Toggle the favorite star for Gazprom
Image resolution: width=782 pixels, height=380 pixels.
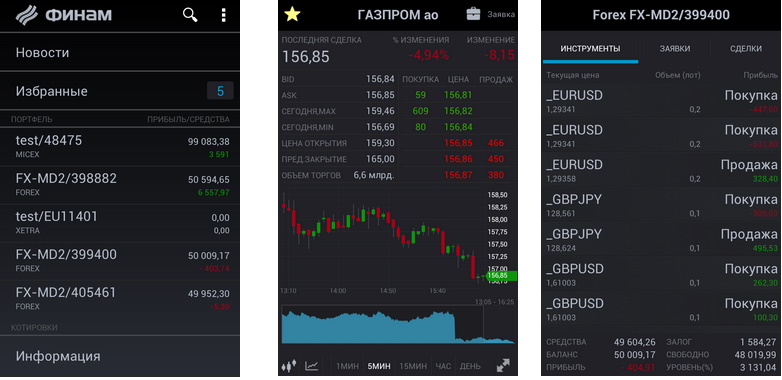[x=292, y=14]
